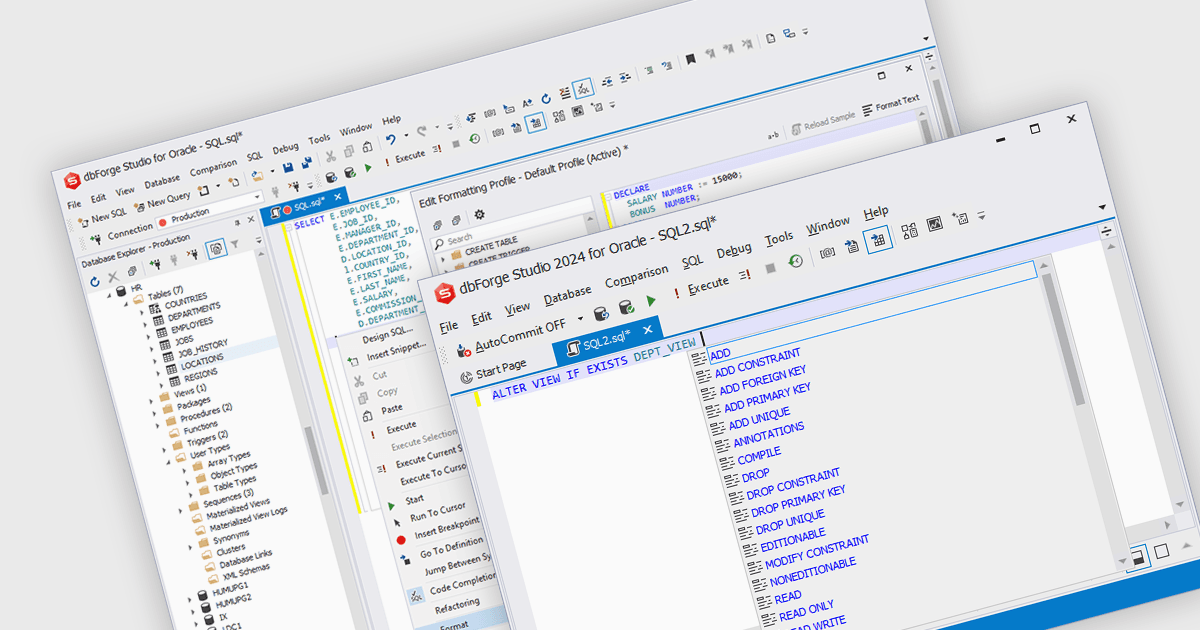Image resolution: width=1200 pixels, height=630 pixels.
Task: Click the green Start debugging arrow in the front window
Action: point(652,299)
